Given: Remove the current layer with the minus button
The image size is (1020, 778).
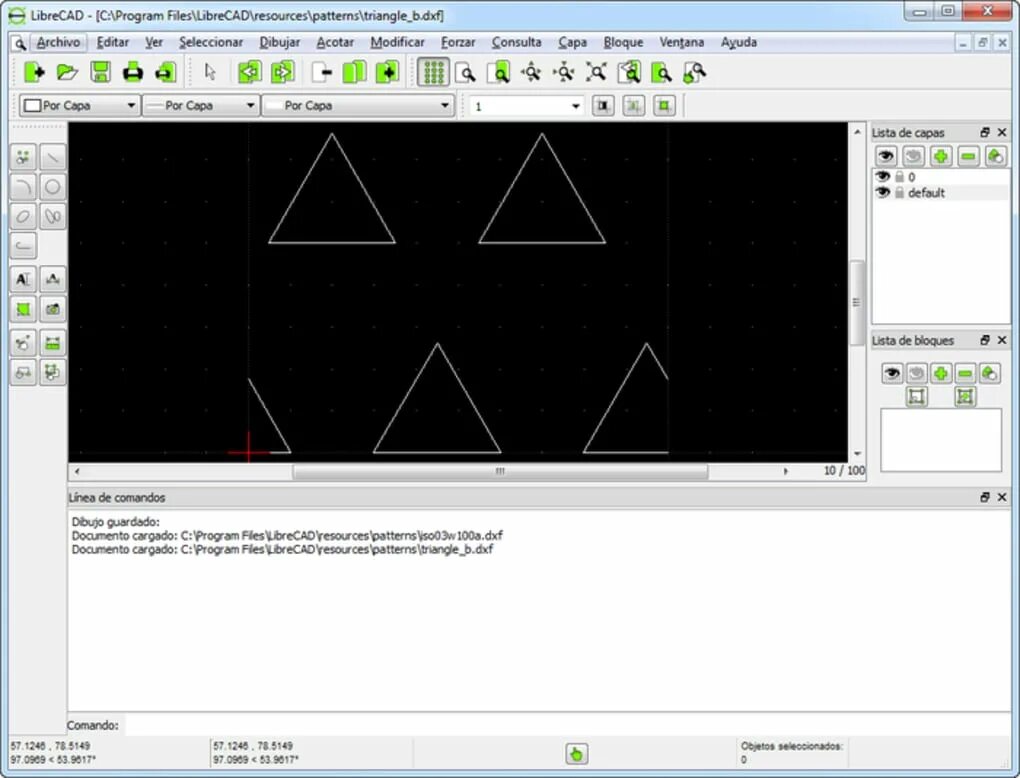Looking at the screenshot, I should coord(968,156).
